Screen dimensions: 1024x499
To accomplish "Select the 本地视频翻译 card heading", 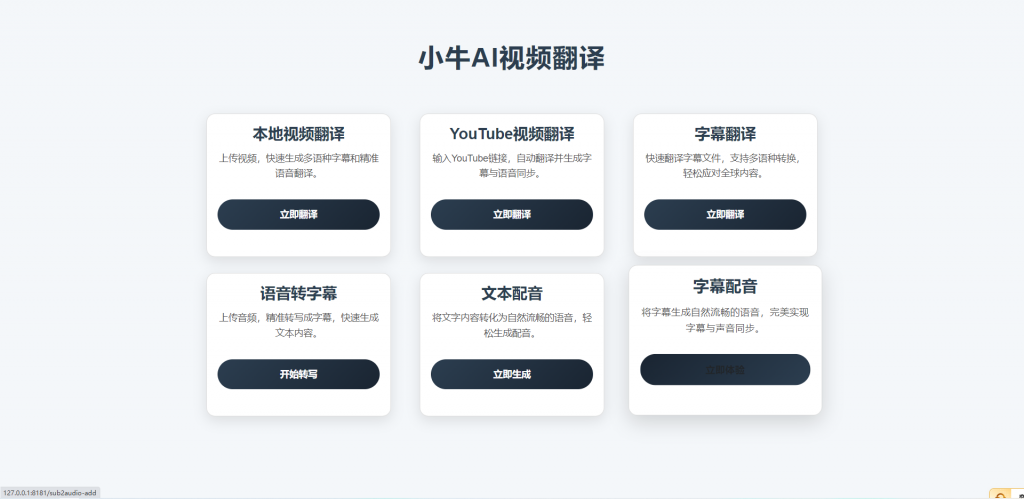I will pyautogui.click(x=298, y=135).
